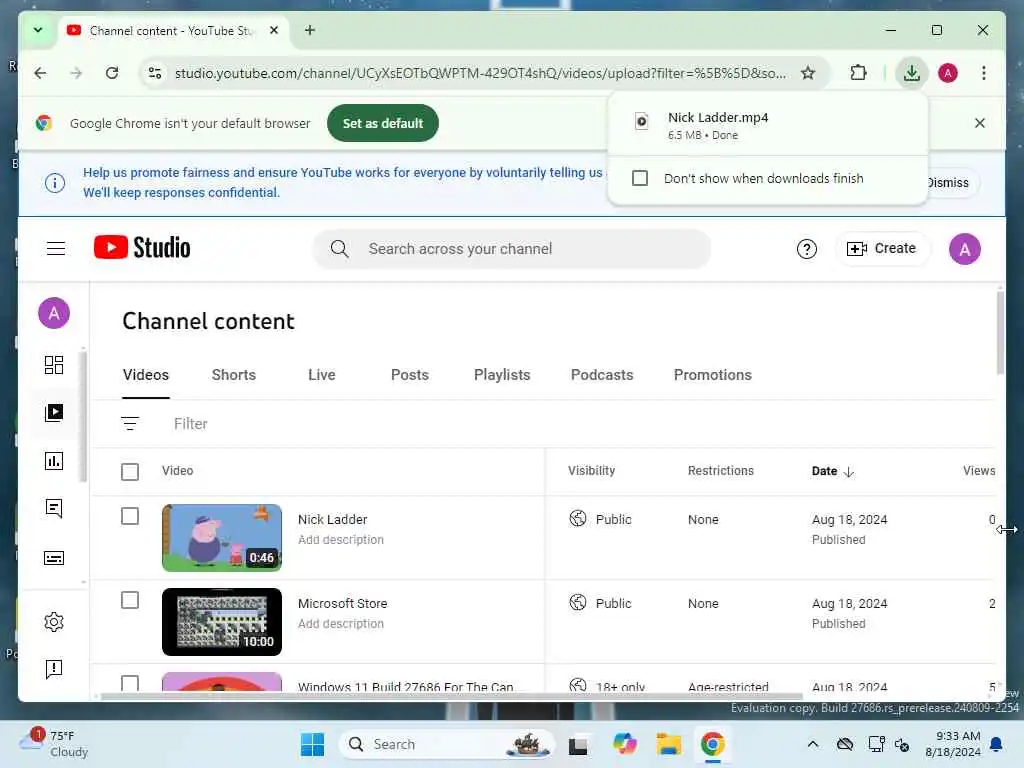The width and height of the screenshot is (1024, 768).
Task: Click the search magnifier icon in Studio
Action: 339,249
